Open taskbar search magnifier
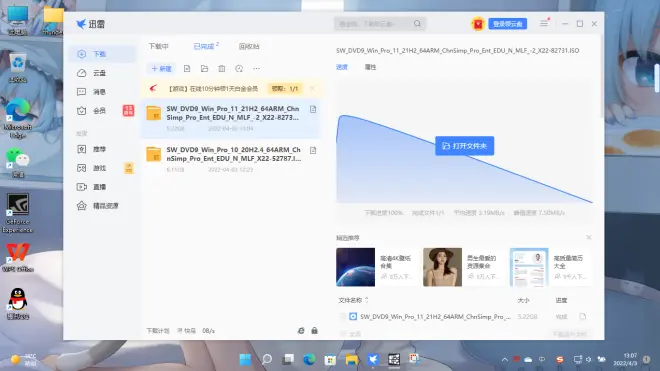 (x=267, y=359)
